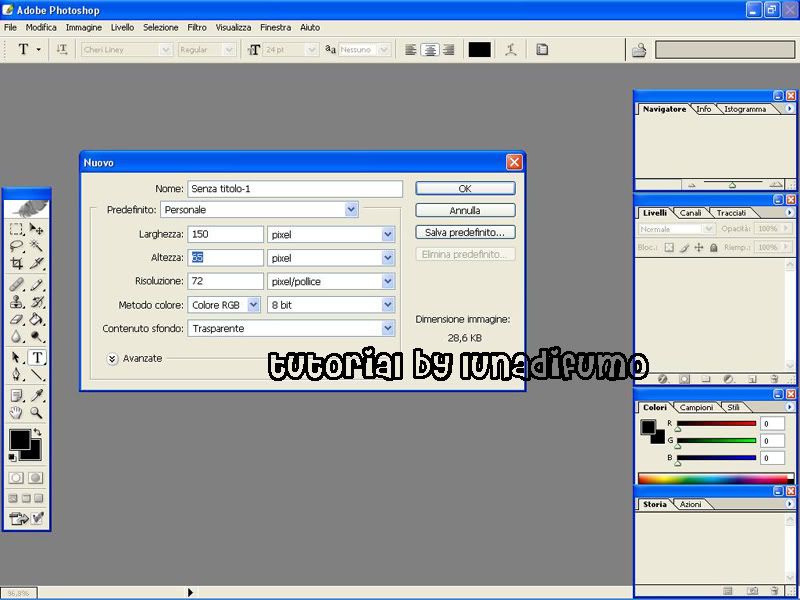Right align text in options bar
The width and height of the screenshot is (800, 600).
pos(448,49)
